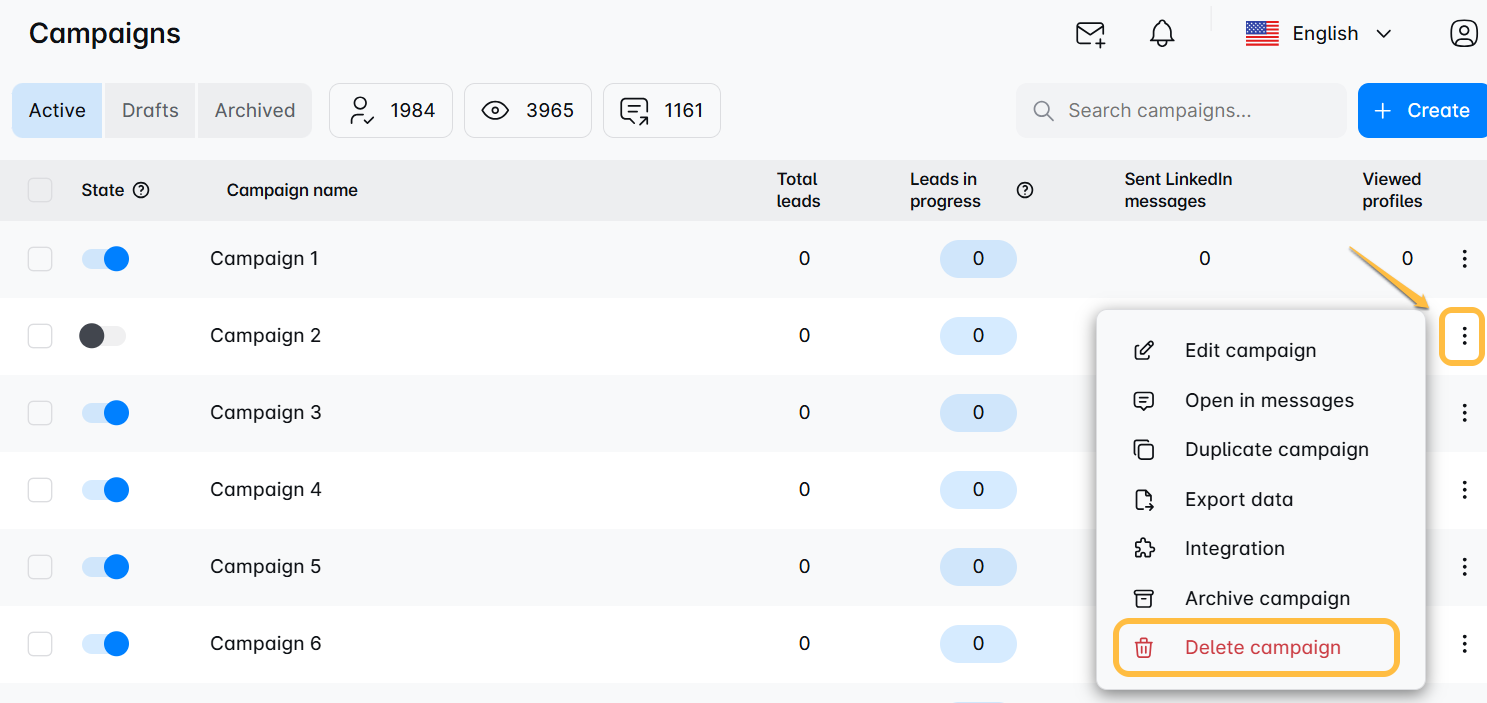Open three-dot menu for Campaign 6
Screen dimensions: 1487x703
pyautogui.click(x=1464, y=644)
